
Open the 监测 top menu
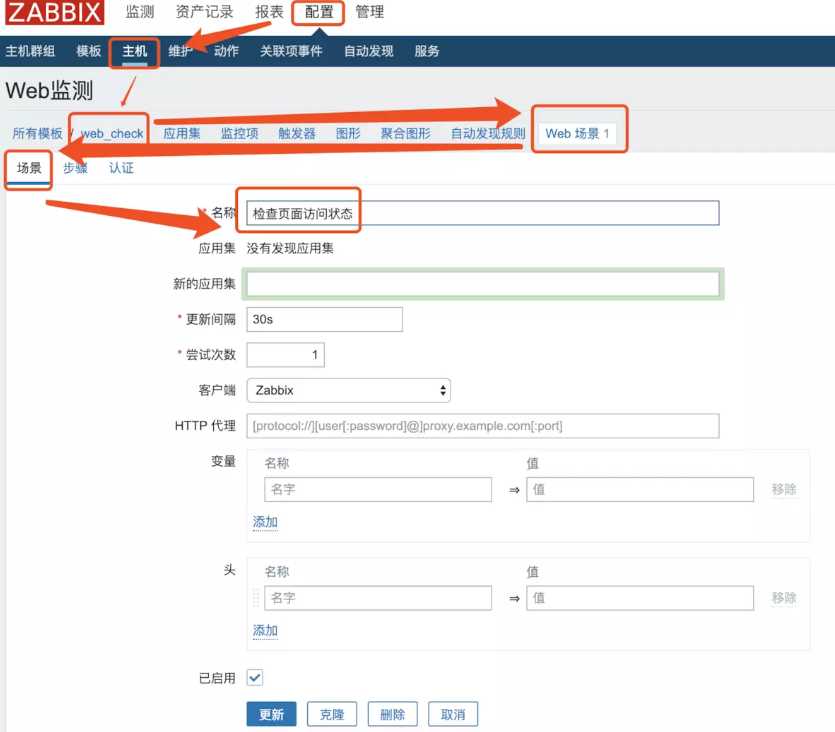point(140,13)
